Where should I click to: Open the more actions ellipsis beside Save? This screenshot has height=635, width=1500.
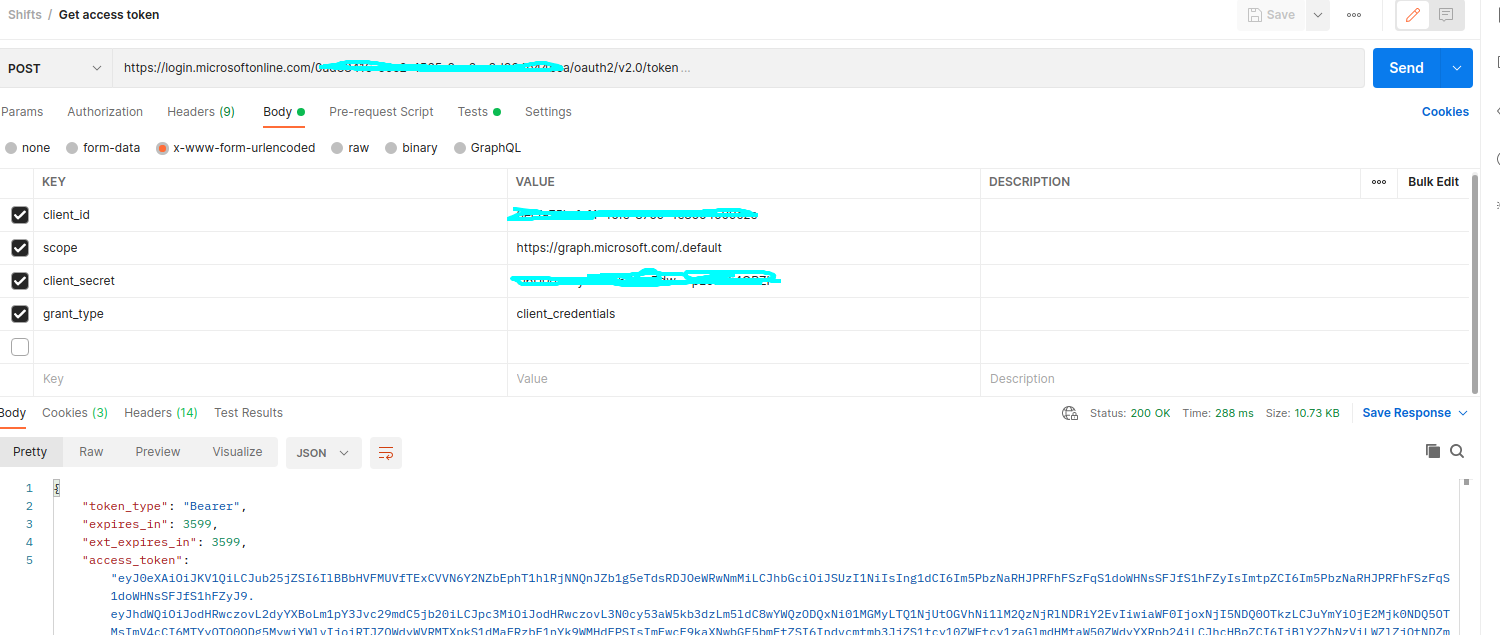(1354, 15)
